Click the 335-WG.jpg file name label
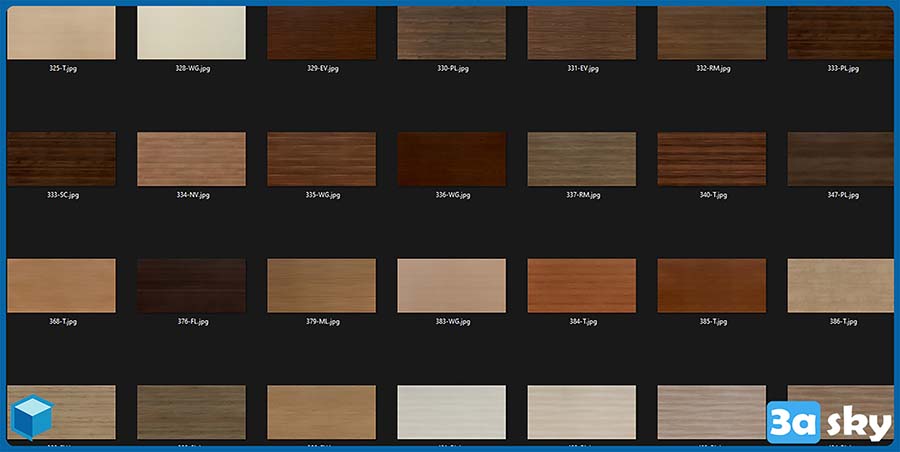 point(321,195)
